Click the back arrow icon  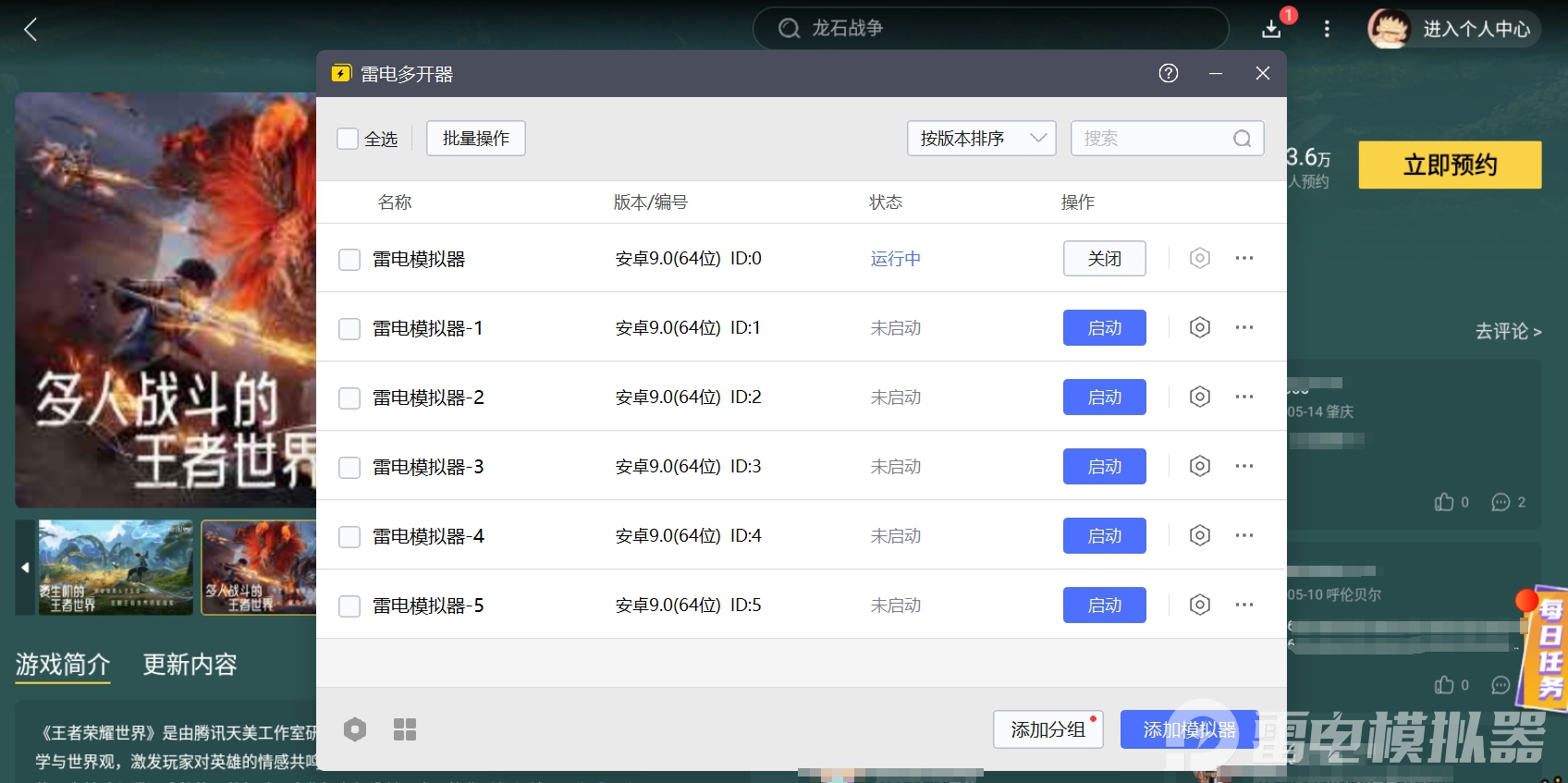(x=31, y=30)
